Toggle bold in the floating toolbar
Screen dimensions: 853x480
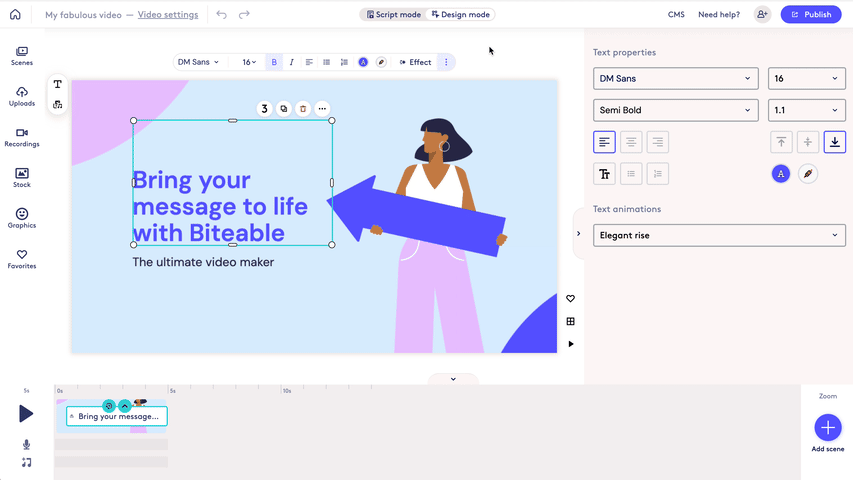(x=274, y=62)
